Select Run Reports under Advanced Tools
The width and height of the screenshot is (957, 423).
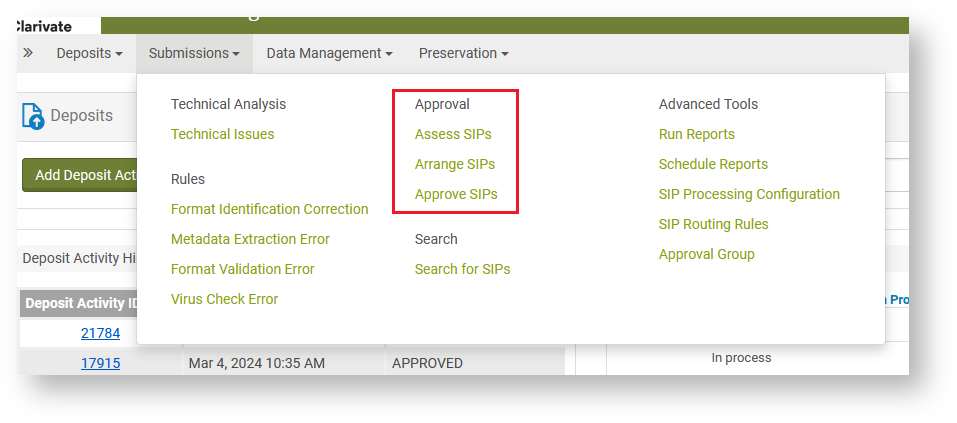[x=696, y=134]
